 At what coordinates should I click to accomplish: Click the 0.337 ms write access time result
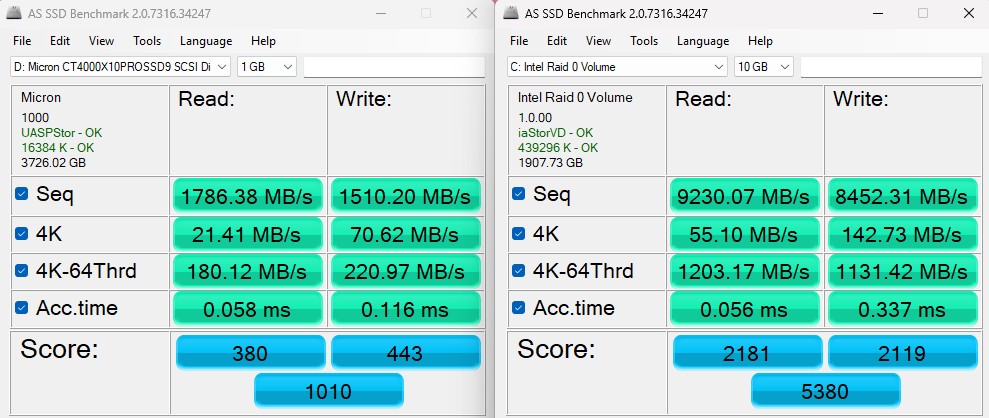coord(902,309)
